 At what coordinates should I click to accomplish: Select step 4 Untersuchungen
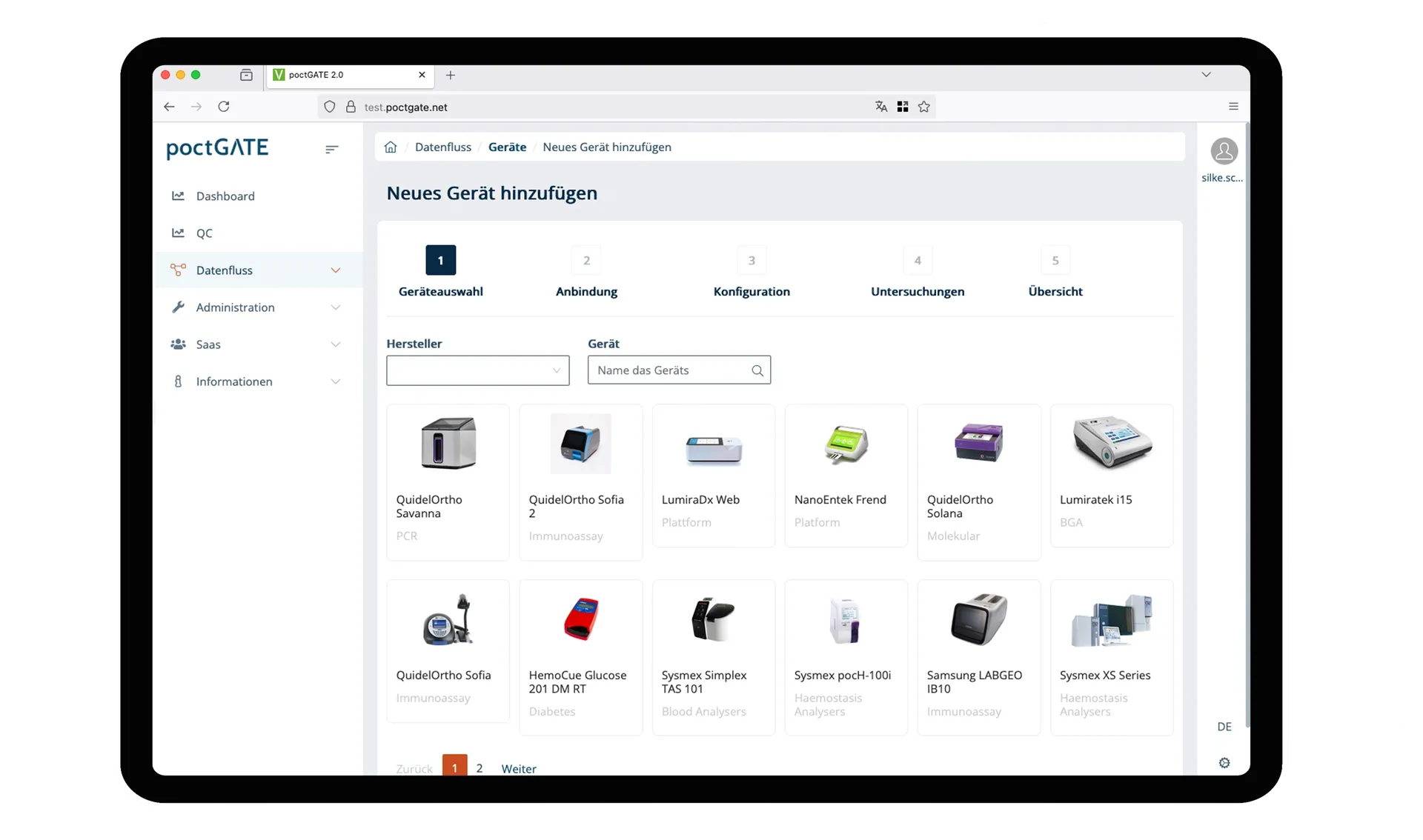[x=918, y=272]
